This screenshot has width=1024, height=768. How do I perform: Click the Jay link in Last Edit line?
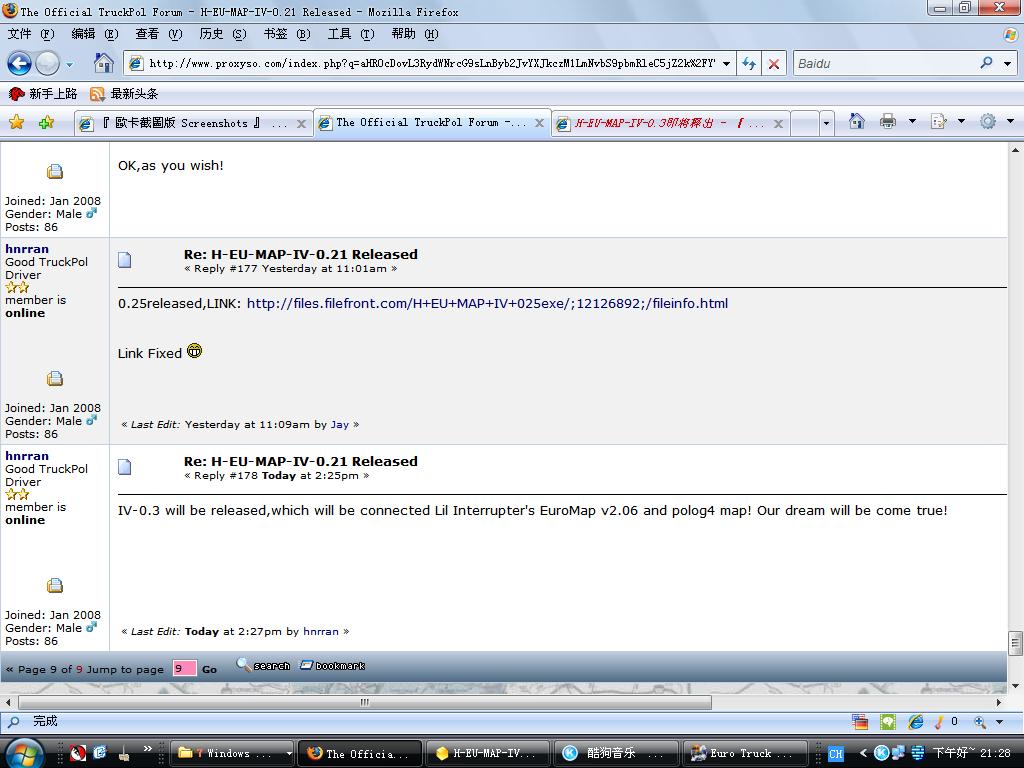[340, 424]
